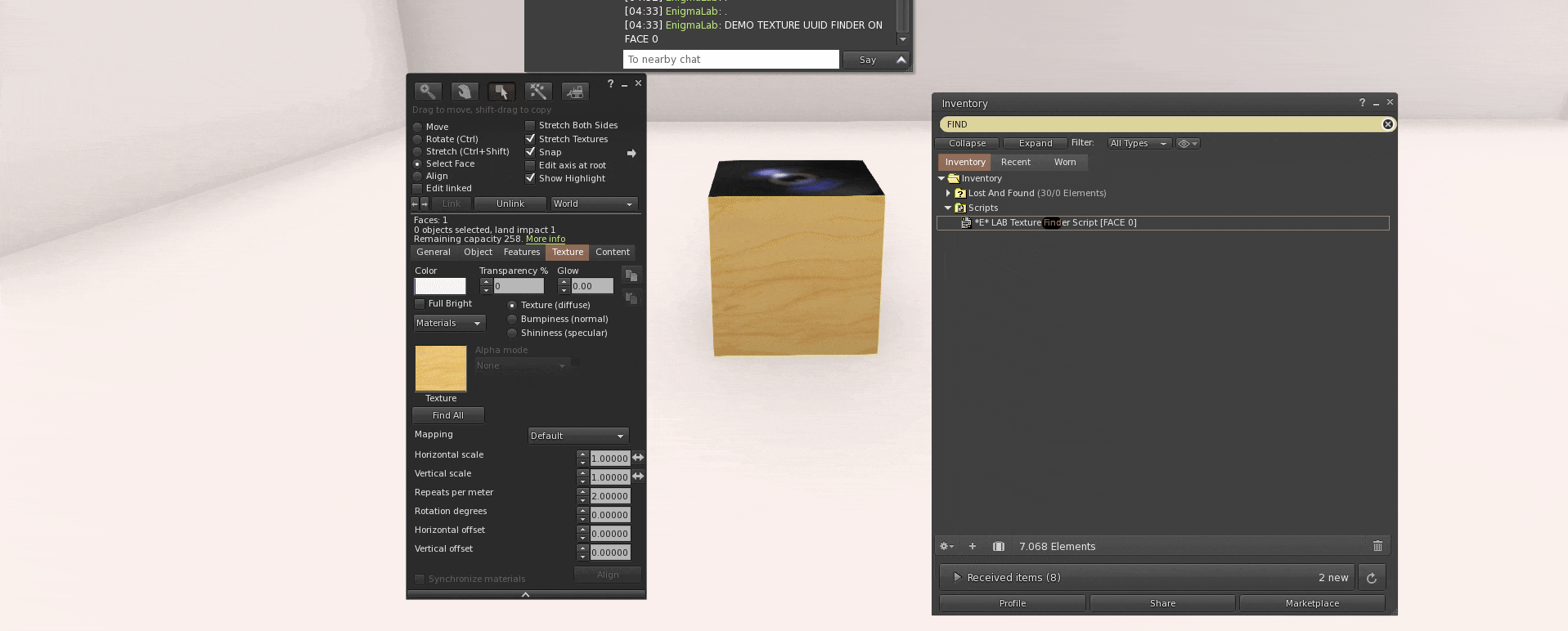Click the copy icon beside Glow
Screen dimensions: 1568x631
point(631,275)
